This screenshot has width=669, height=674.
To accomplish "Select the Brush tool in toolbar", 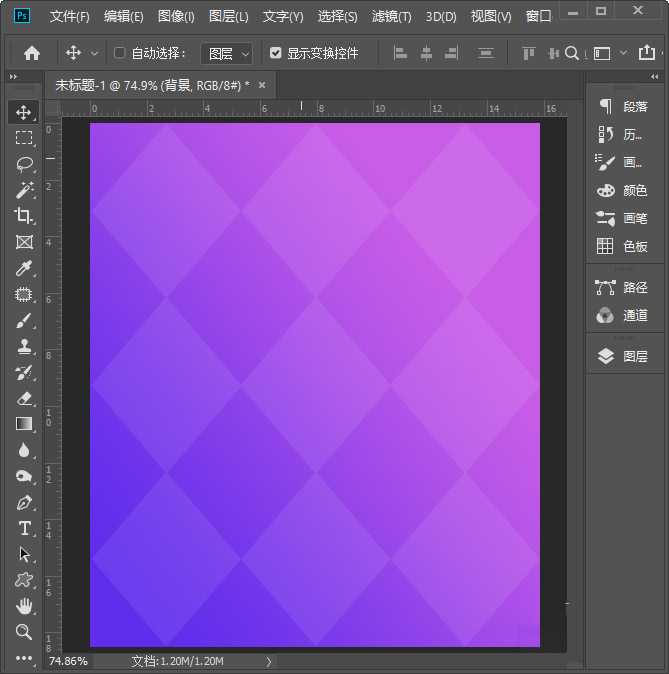I will tap(24, 320).
